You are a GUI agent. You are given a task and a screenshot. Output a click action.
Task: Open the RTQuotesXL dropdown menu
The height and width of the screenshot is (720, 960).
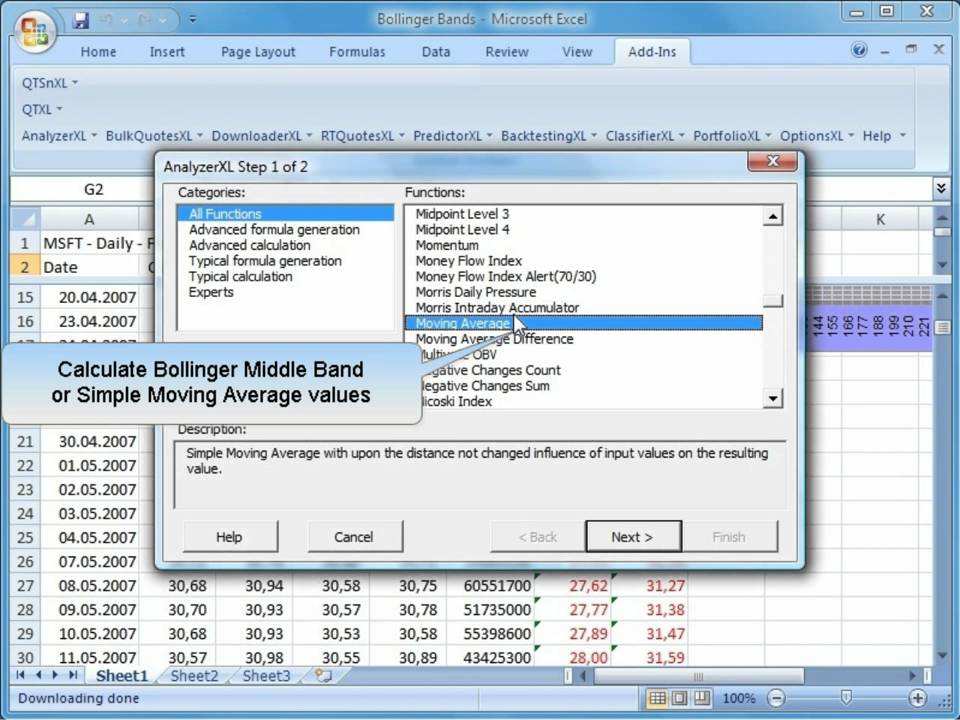[x=362, y=136]
